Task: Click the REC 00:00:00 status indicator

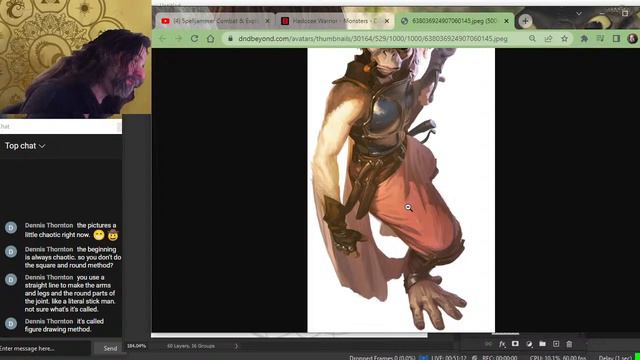Action: [x=500, y=358]
